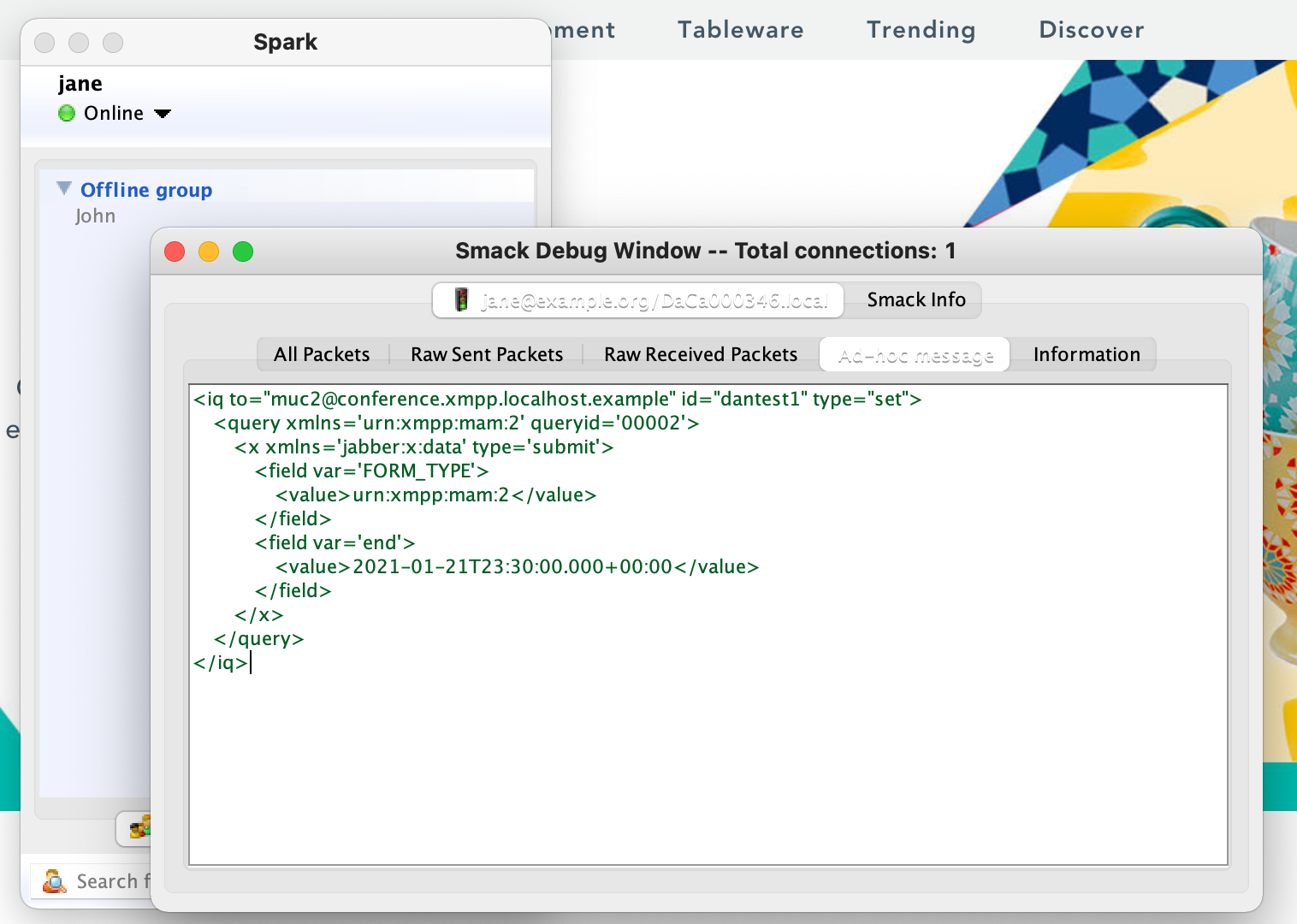Click the Tableware menu item in the webpage

[740, 30]
